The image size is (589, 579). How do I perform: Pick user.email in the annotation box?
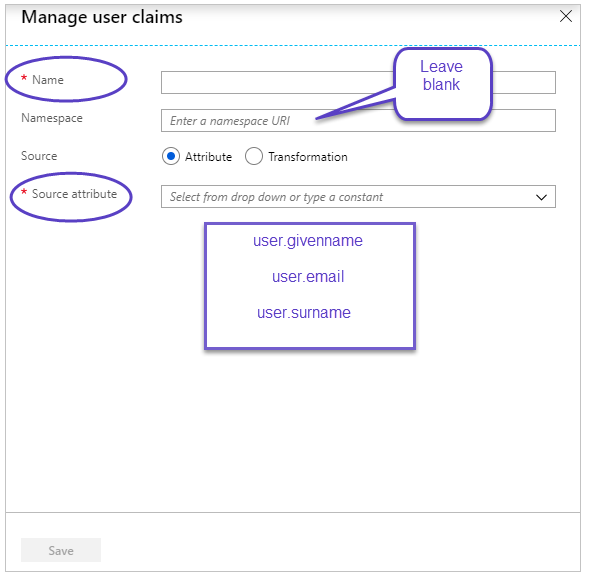[x=308, y=277]
